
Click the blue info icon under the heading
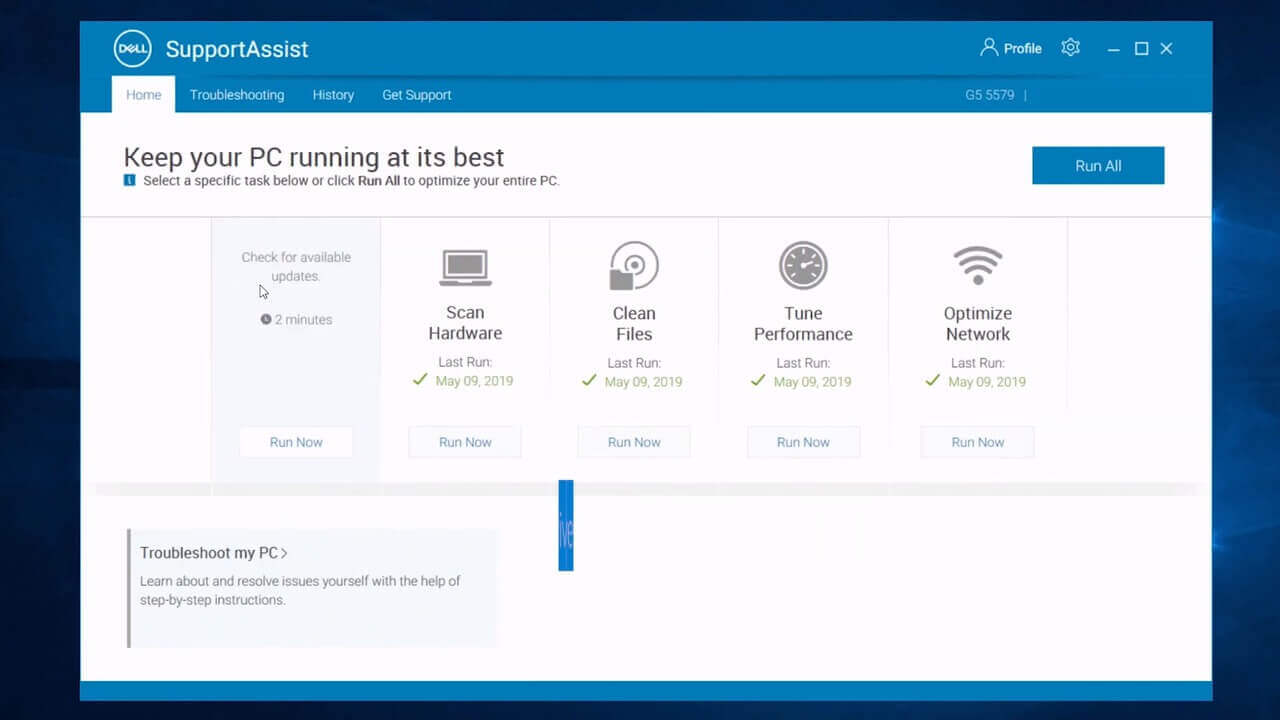[x=131, y=180]
